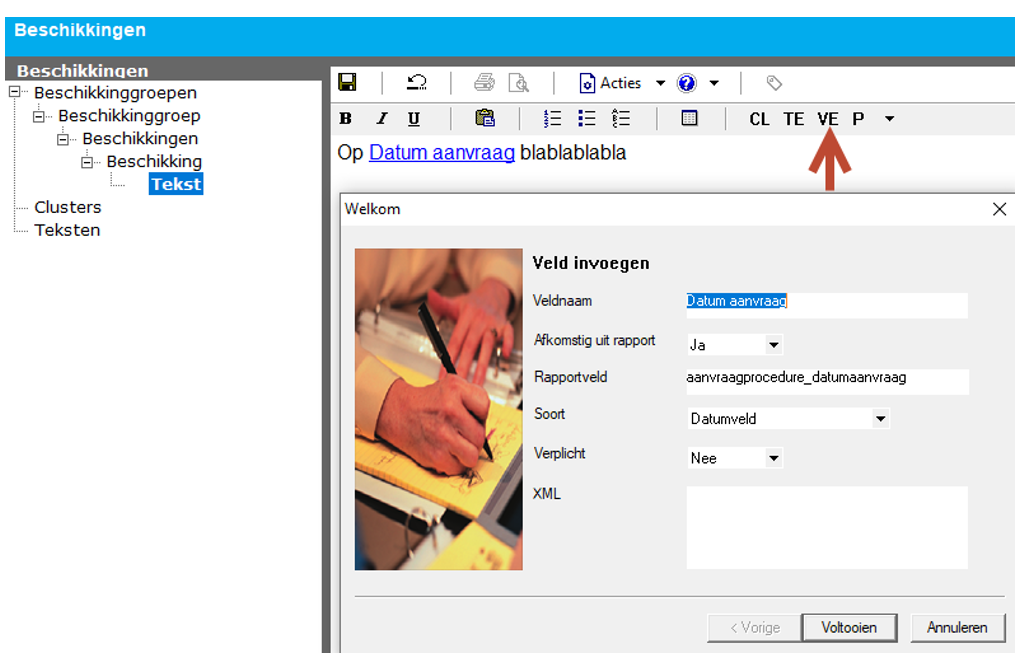
Task: Open the Soort Datumveld dropdown
Action: tap(880, 419)
